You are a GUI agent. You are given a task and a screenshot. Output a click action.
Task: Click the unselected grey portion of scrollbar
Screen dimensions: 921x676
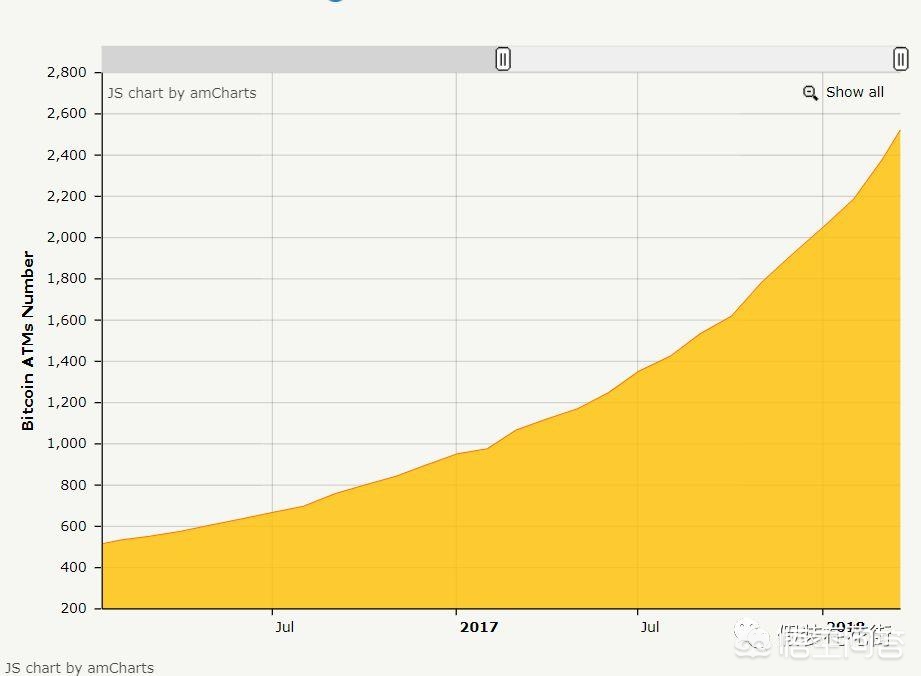302,59
